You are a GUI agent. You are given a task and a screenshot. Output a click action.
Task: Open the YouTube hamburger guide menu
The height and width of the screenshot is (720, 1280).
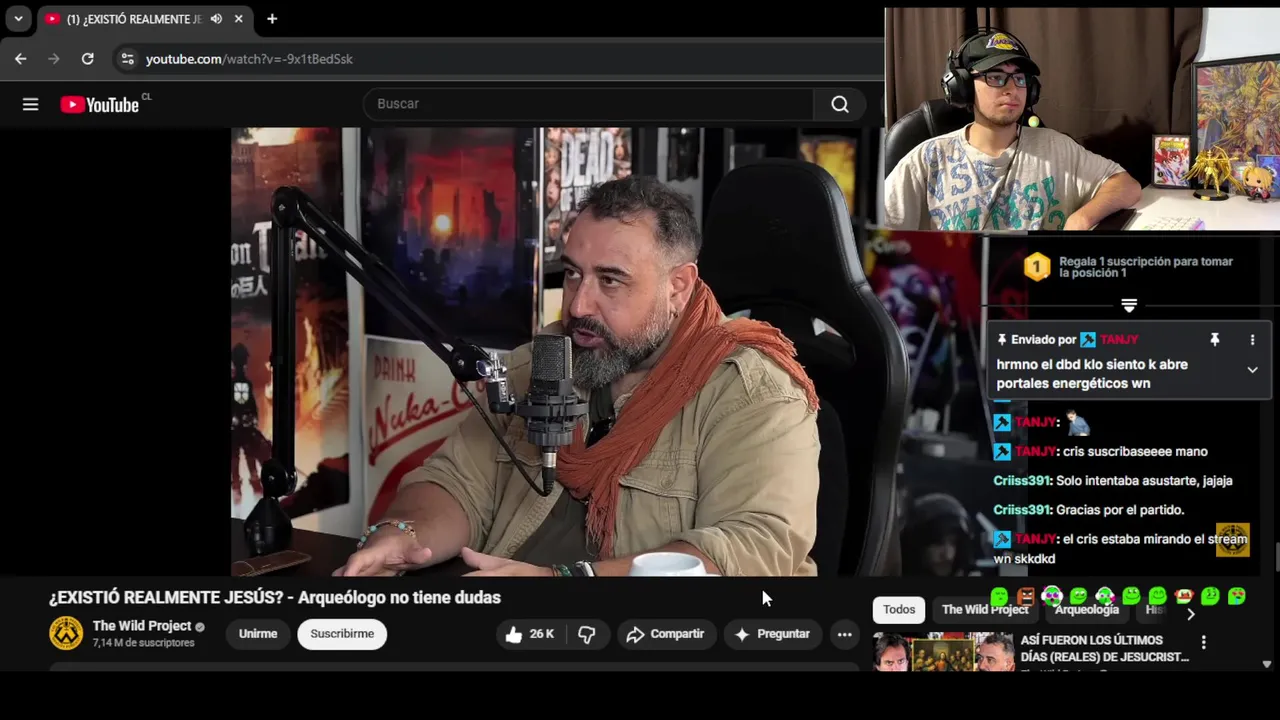point(30,104)
